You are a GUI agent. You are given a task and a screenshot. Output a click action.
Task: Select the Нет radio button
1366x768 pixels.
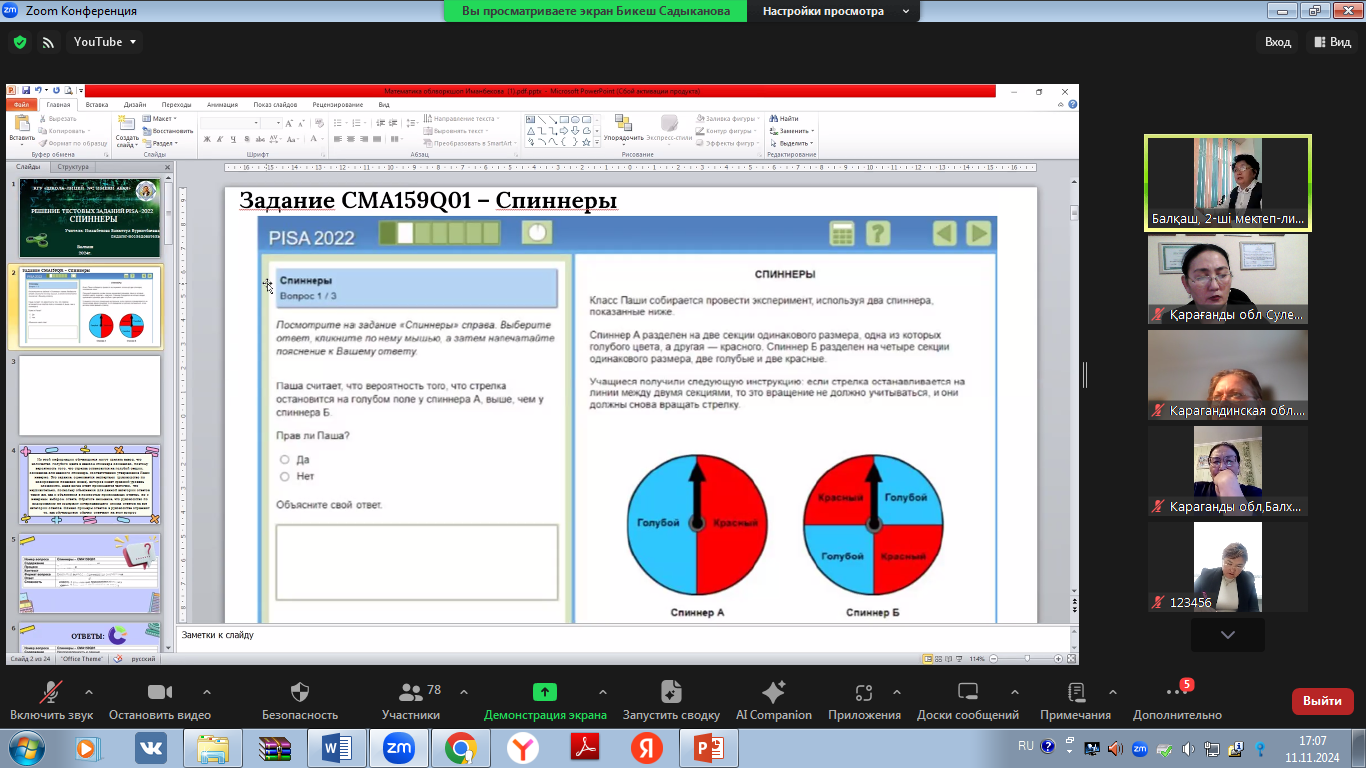(x=285, y=477)
